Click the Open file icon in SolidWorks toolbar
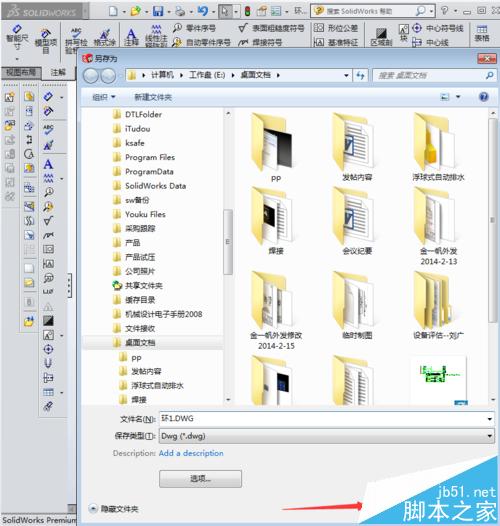 136,11
